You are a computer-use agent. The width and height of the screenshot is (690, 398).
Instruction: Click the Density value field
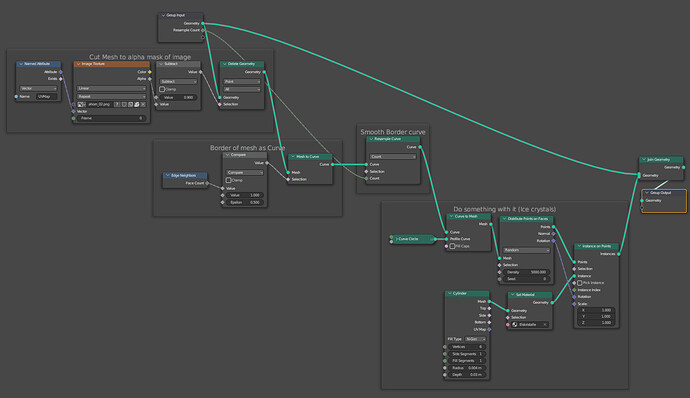[526, 272]
